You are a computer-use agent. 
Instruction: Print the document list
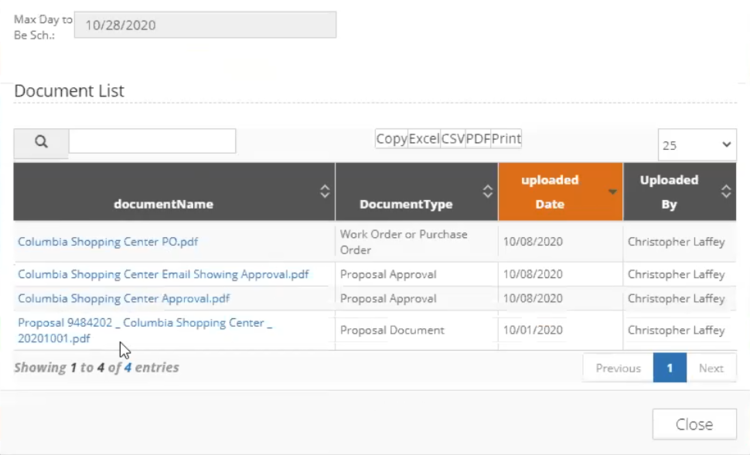(x=506, y=139)
